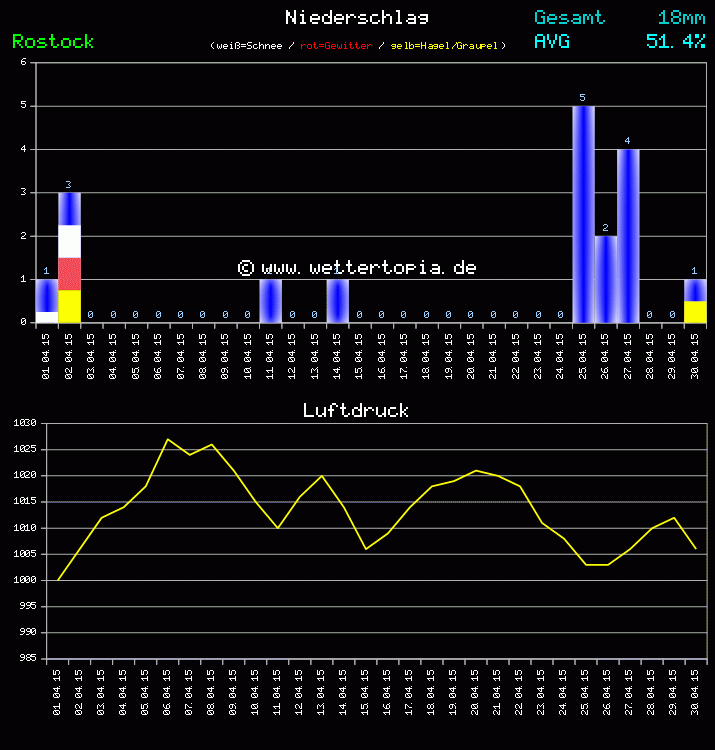Click the tallest precipitation bar labeled 5
This screenshot has height=750, width=715.
pyautogui.click(x=583, y=214)
